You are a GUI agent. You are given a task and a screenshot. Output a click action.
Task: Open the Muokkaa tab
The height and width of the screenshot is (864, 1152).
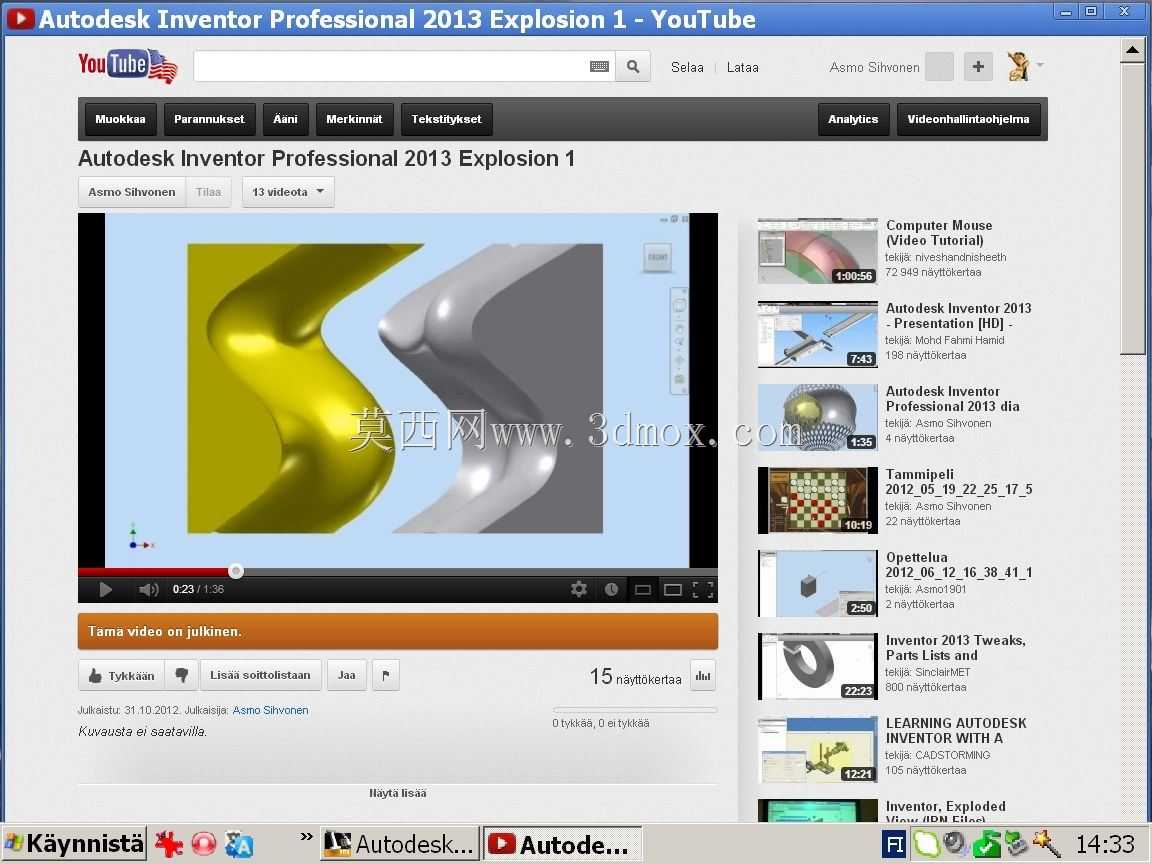click(120, 119)
